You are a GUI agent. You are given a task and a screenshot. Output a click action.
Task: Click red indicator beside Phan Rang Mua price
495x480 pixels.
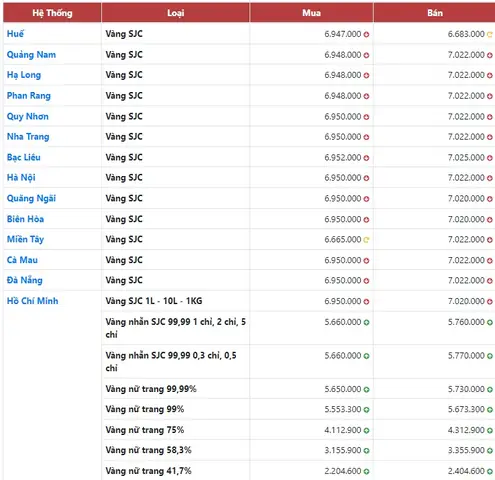pyautogui.click(x=366, y=96)
